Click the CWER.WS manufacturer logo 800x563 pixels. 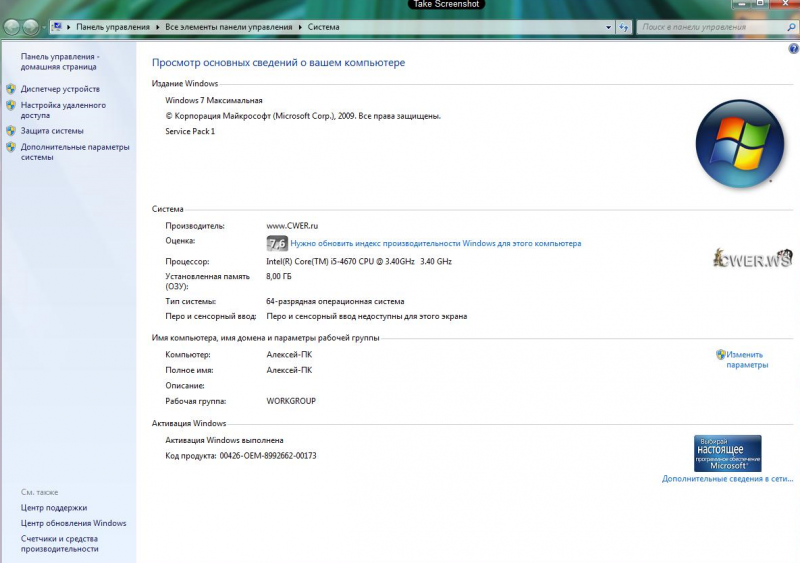753,259
